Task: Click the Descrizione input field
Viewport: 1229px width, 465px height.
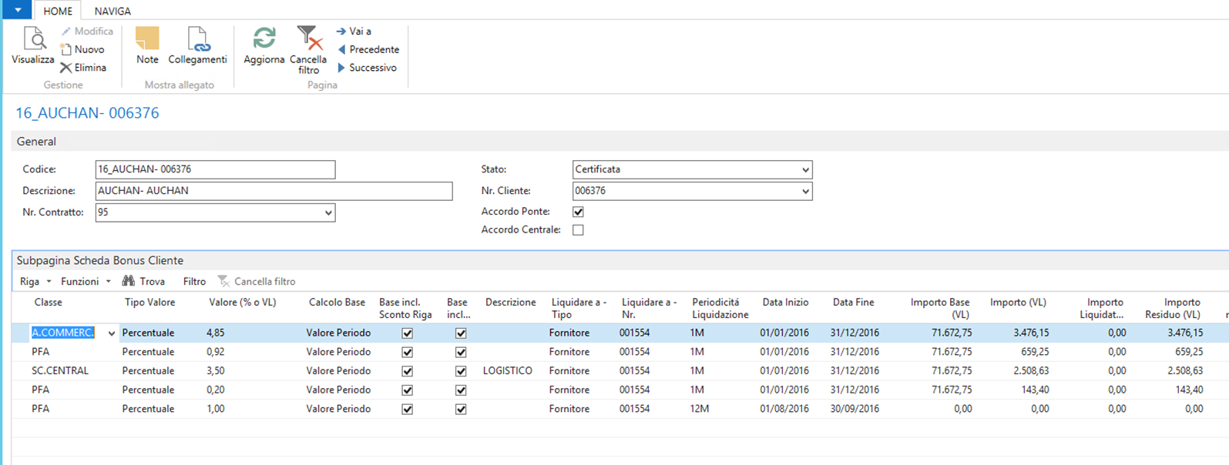Action: click(274, 190)
